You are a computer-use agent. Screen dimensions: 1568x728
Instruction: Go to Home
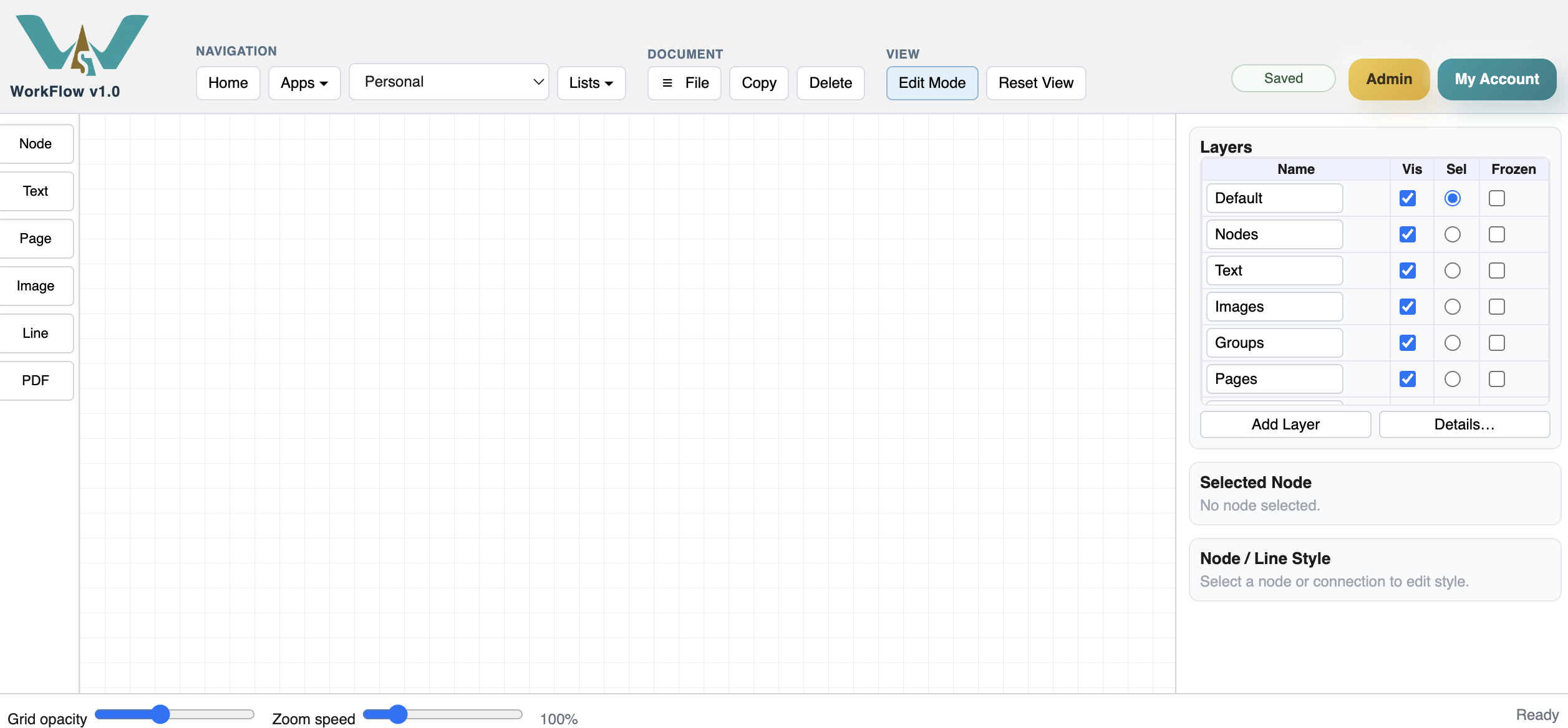228,83
